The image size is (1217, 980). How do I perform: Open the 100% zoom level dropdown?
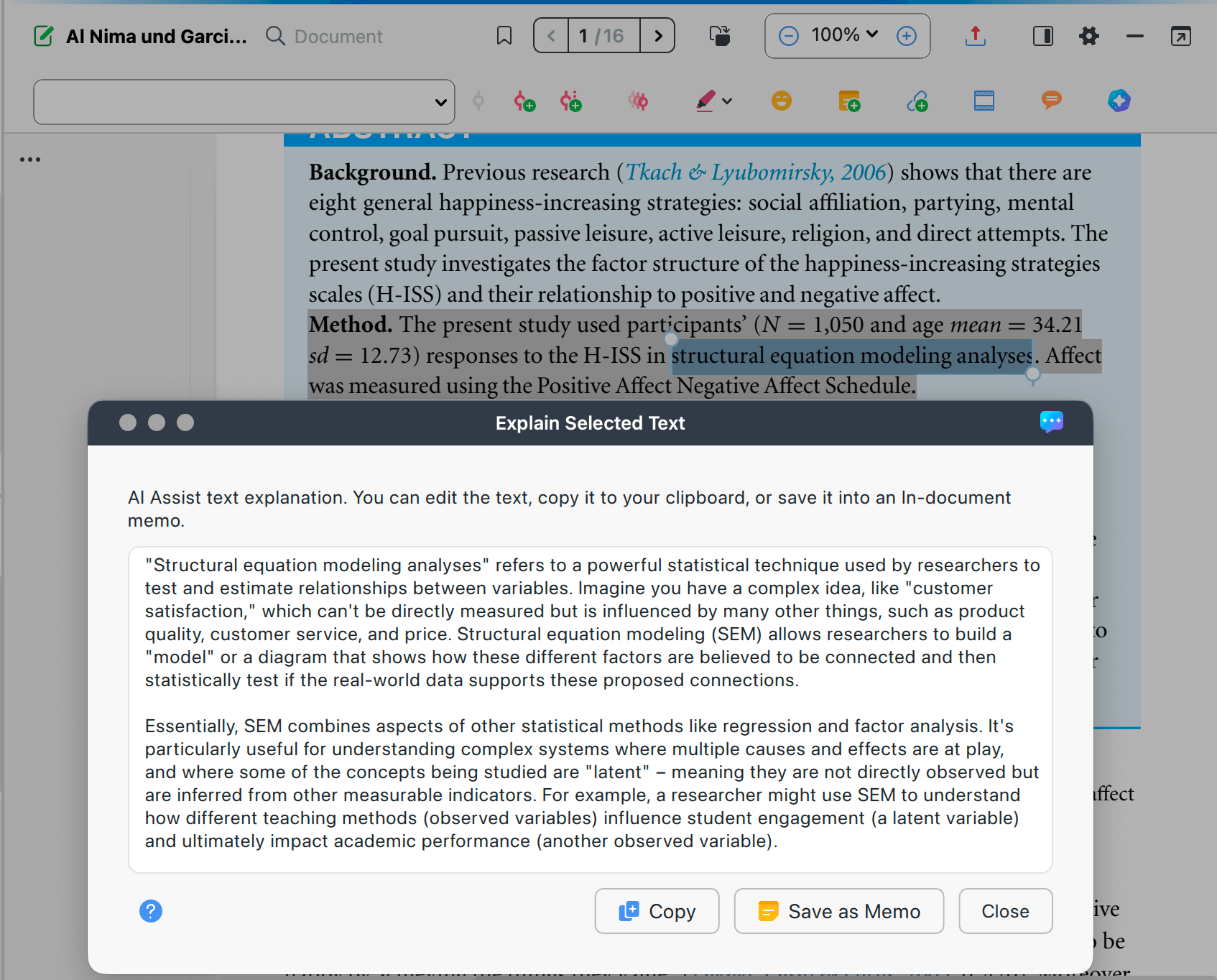(845, 35)
